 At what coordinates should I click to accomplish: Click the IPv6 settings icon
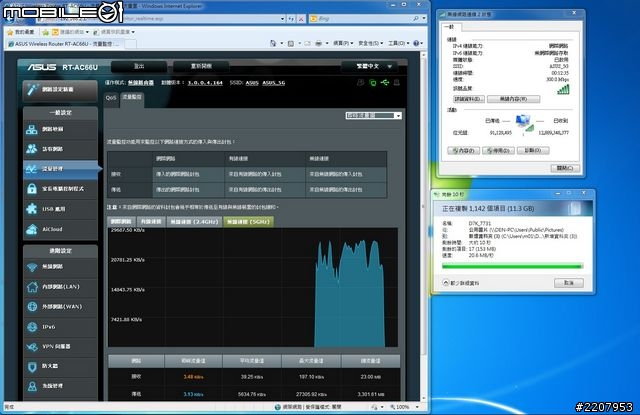pos(32,328)
